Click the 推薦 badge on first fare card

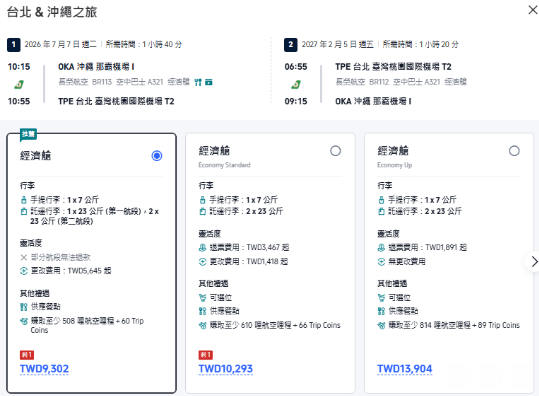pos(28,134)
